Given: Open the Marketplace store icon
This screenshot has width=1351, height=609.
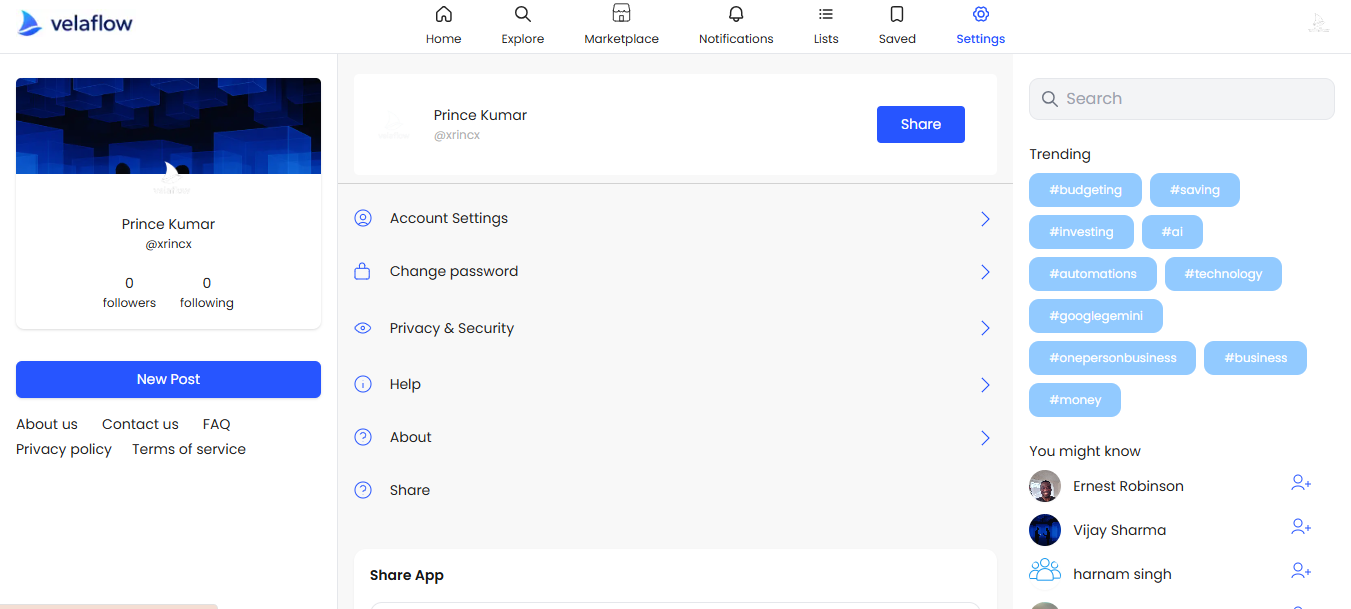Looking at the screenshot, I should point(621,15).
